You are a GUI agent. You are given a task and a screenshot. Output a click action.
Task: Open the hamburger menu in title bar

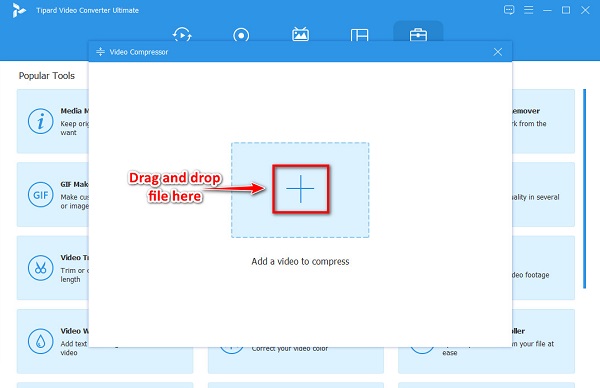point(528,10)
